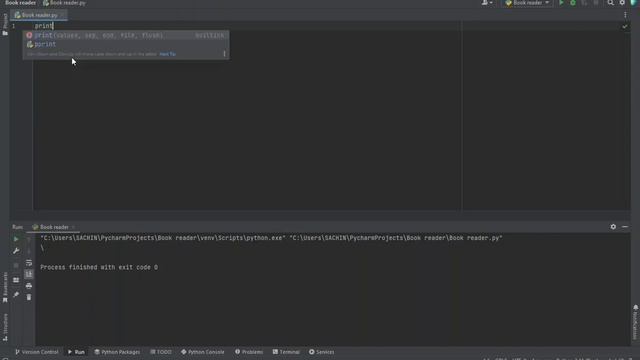
Task: Open the user account dropdown icon
Action: pyautogui.click(x=487, y=3)
